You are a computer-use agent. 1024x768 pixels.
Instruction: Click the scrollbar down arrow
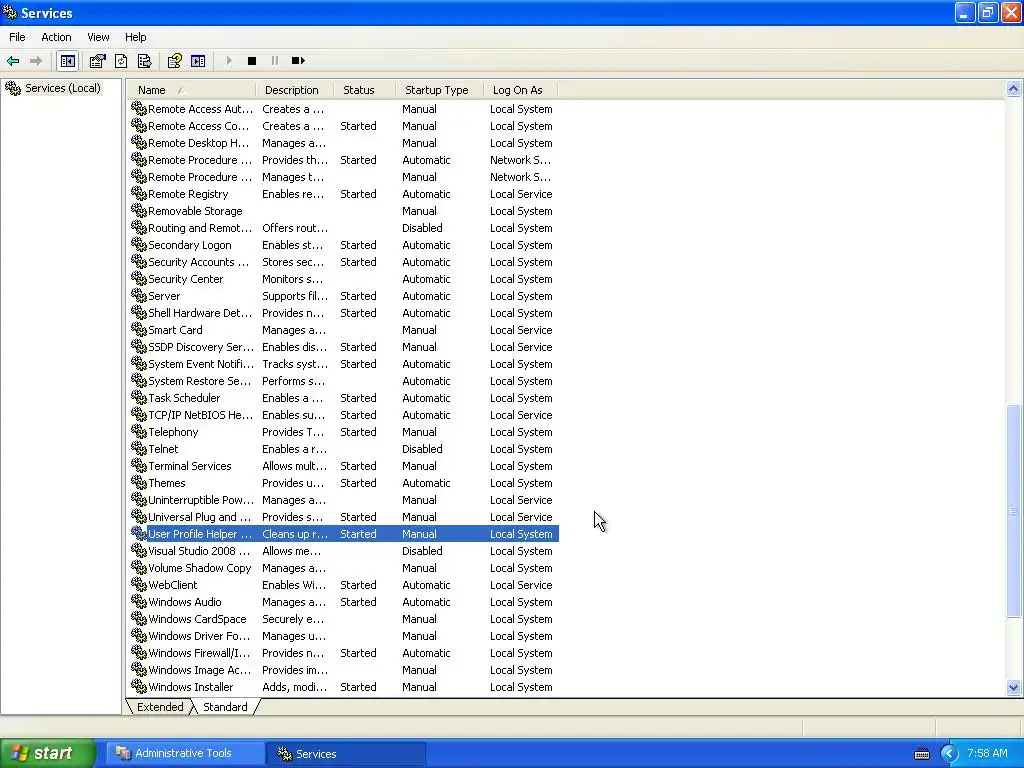[1014, 687]
